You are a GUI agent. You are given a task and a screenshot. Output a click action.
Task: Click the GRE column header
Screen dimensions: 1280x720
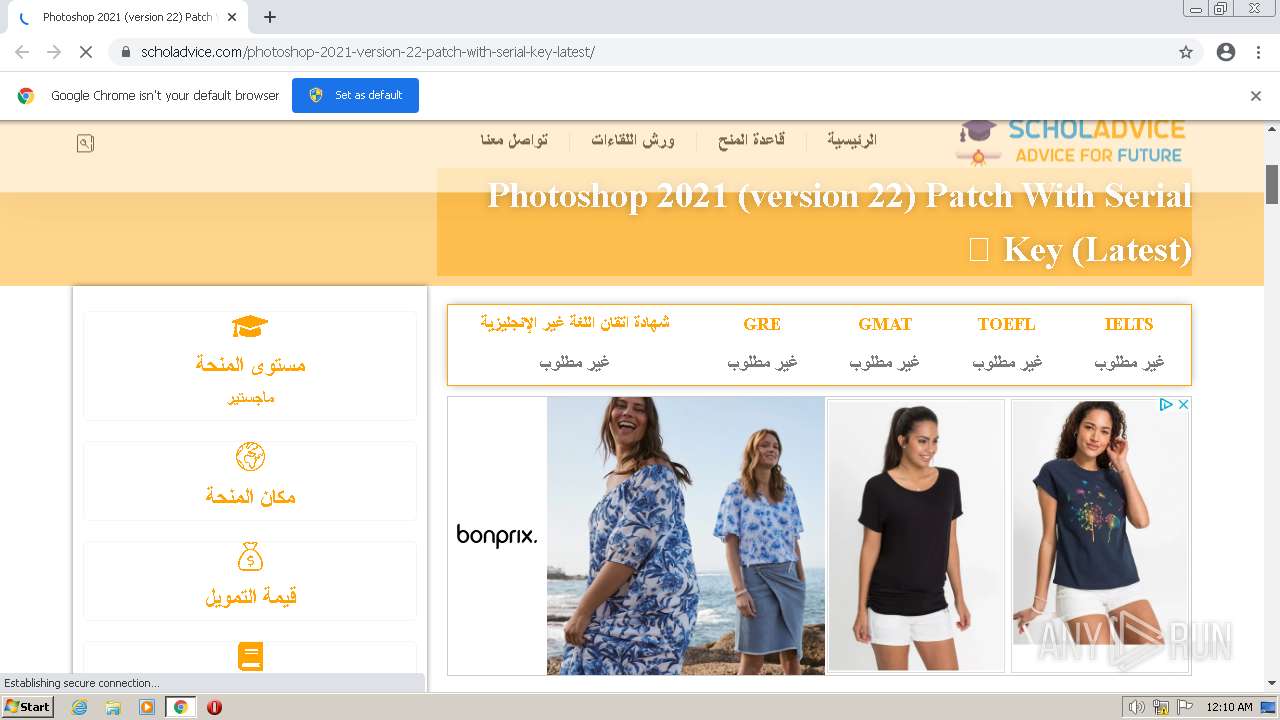click(x=762, y=324)
